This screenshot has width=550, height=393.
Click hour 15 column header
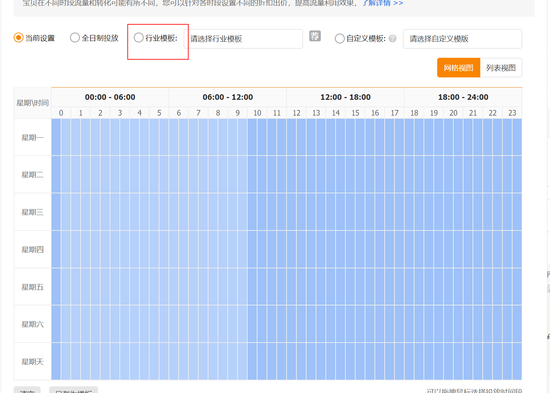[x=356, y=113]
